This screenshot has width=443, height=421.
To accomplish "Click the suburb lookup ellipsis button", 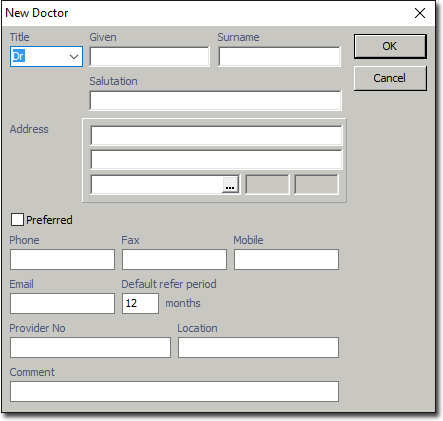I will pos(230,185).
